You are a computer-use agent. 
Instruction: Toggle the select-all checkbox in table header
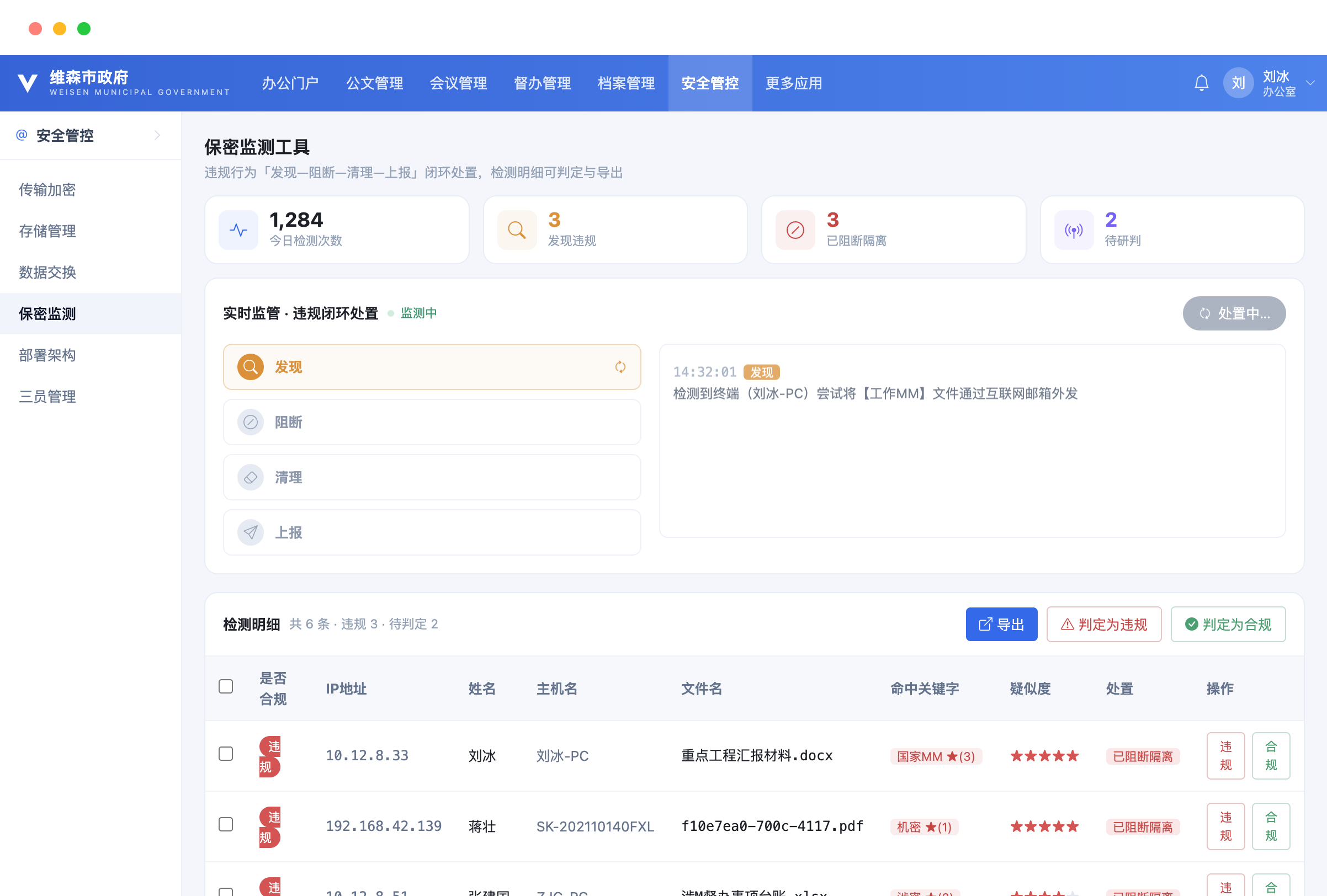[226, 686]
